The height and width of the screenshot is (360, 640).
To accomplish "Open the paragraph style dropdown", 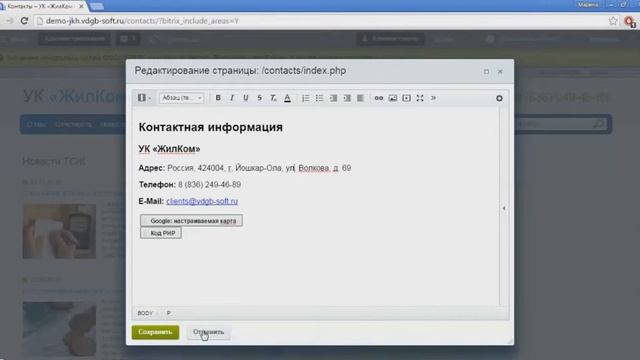I will point(182,98).
